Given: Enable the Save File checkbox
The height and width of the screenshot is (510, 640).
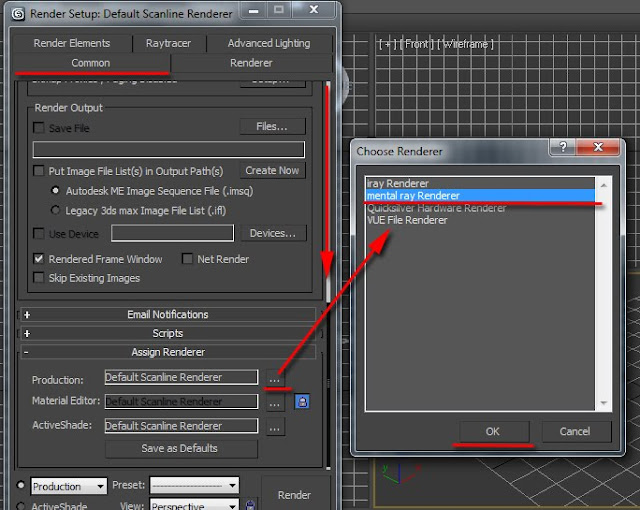Looking at the screenshot, I should [39, 128].
